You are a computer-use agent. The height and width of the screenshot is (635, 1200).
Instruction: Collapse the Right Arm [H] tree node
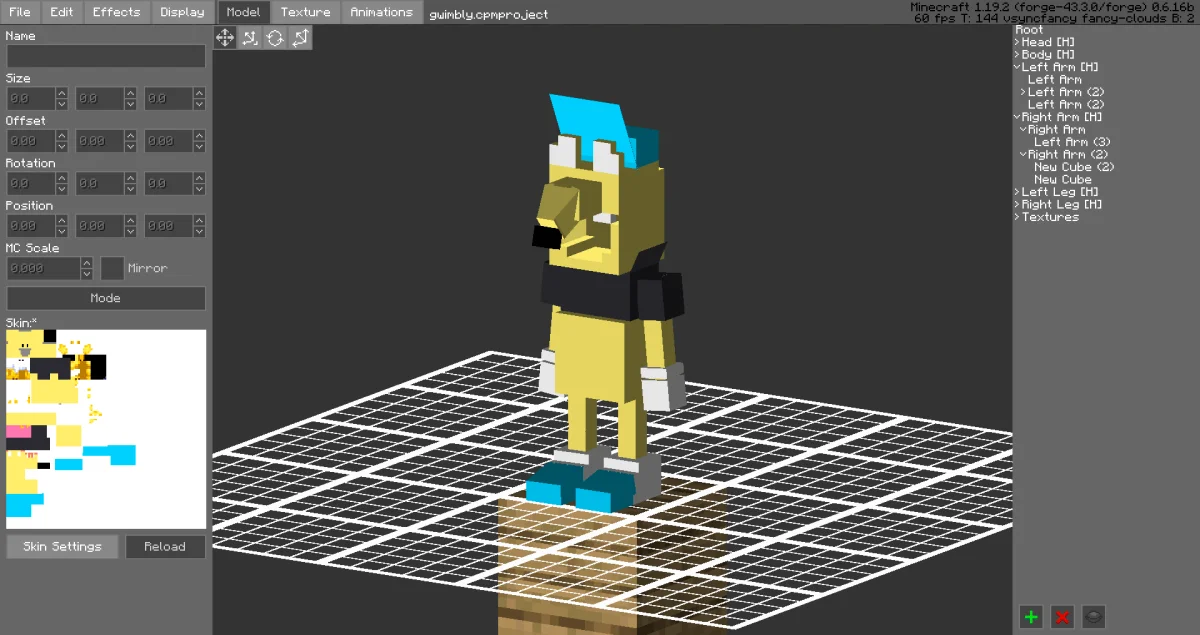pyautogui.click(x=1017, y=117)
